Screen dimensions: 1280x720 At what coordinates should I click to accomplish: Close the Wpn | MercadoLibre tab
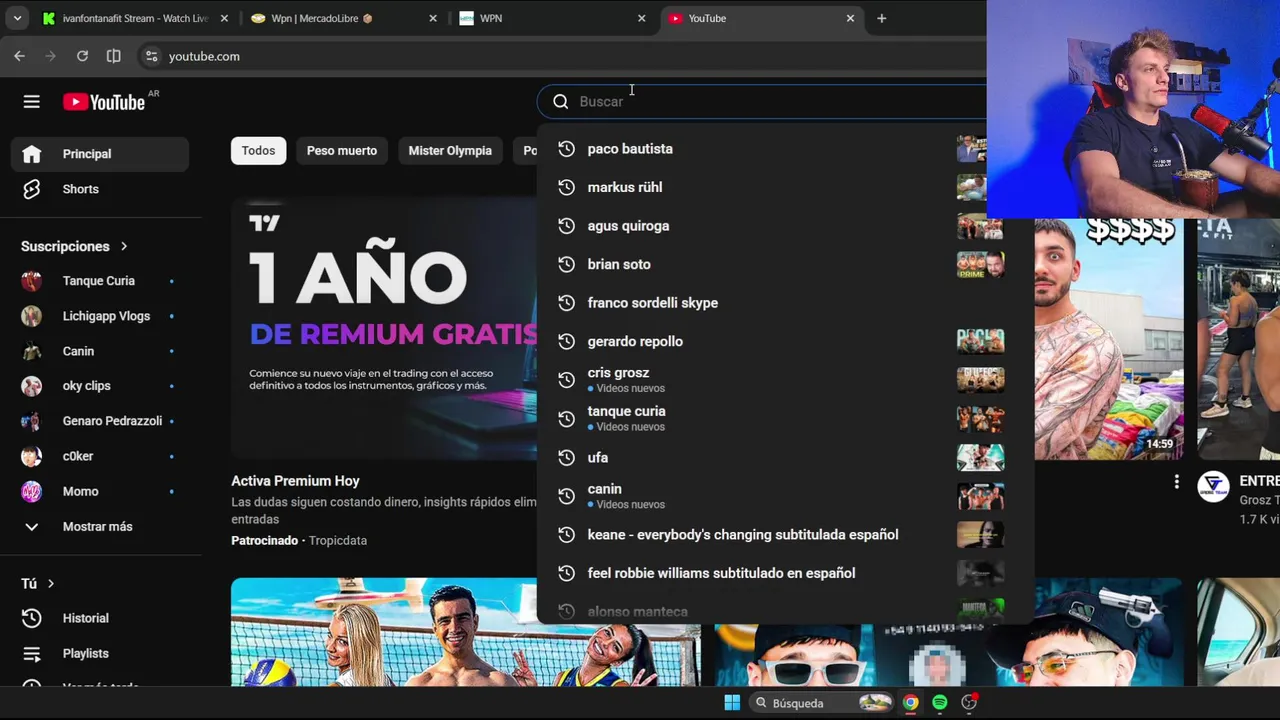coord(433,18)
